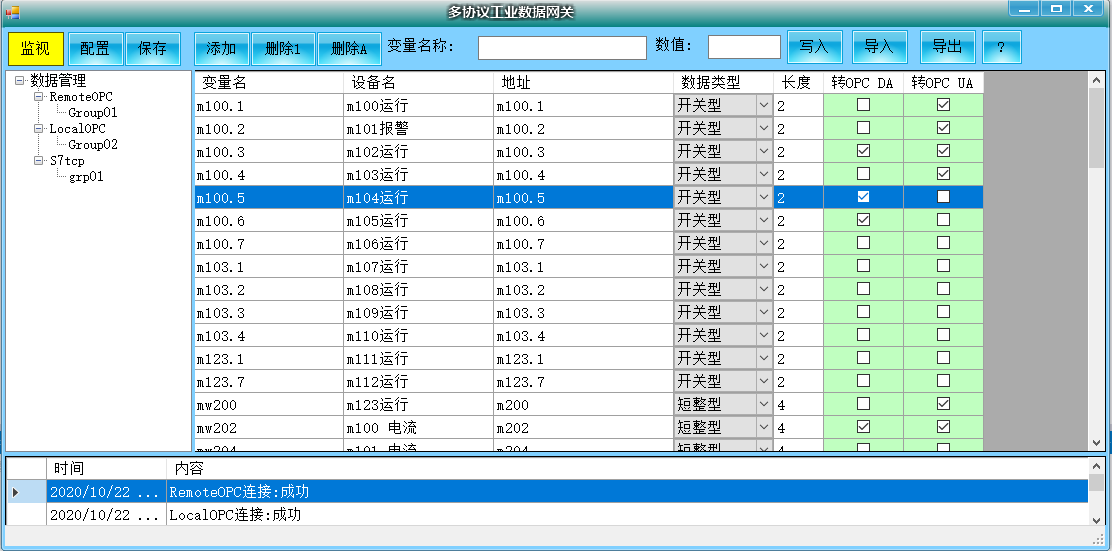
Task: Open data type dropdown for m100.3
Action: pos(764,152)
